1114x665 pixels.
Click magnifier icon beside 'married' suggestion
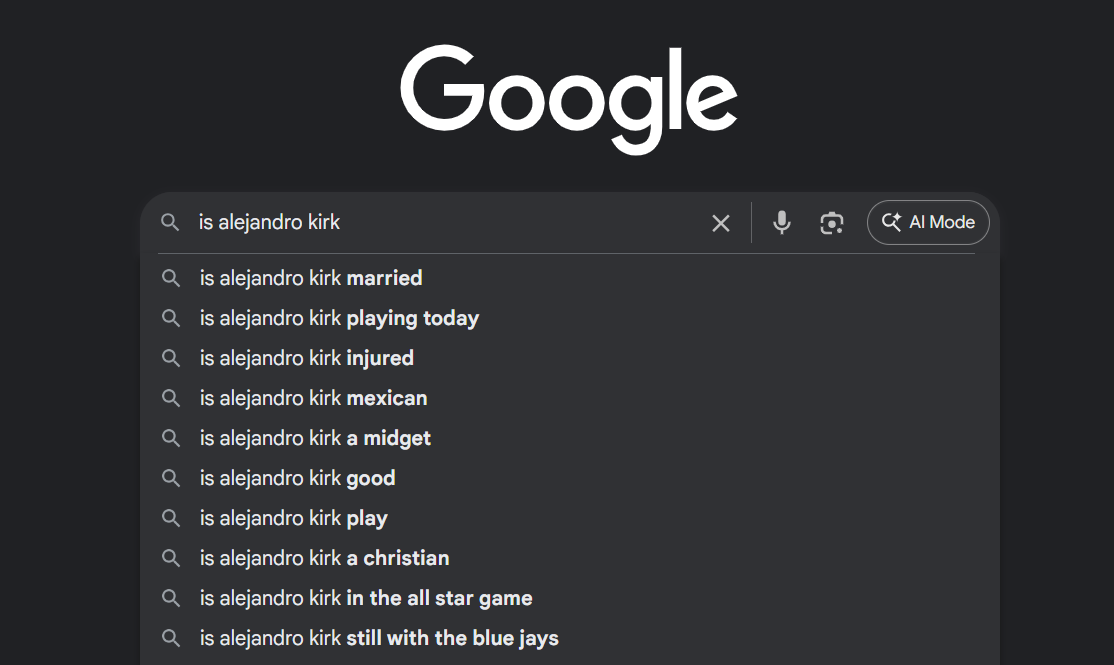tap(171, 278)
